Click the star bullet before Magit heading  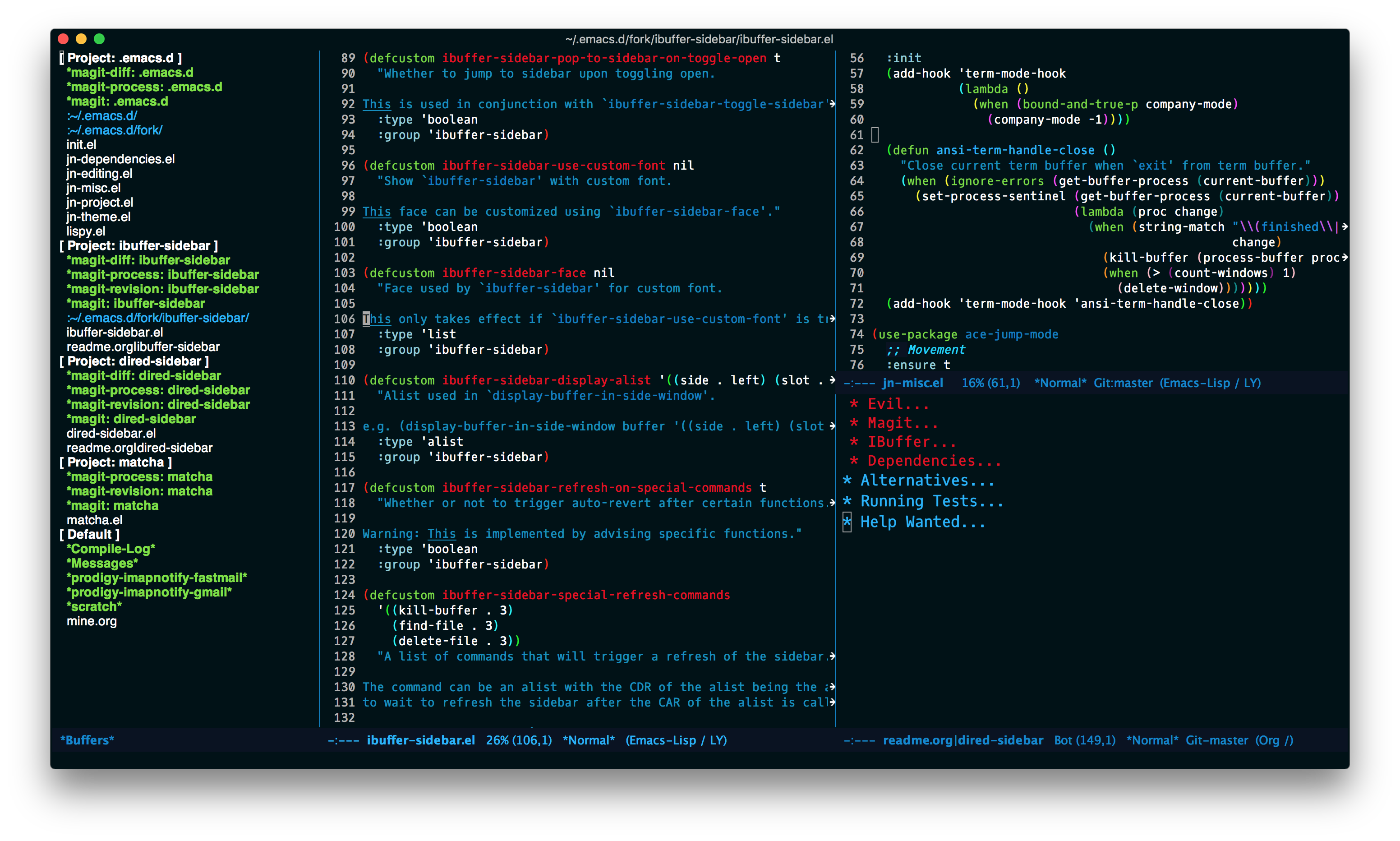point(853,423)
